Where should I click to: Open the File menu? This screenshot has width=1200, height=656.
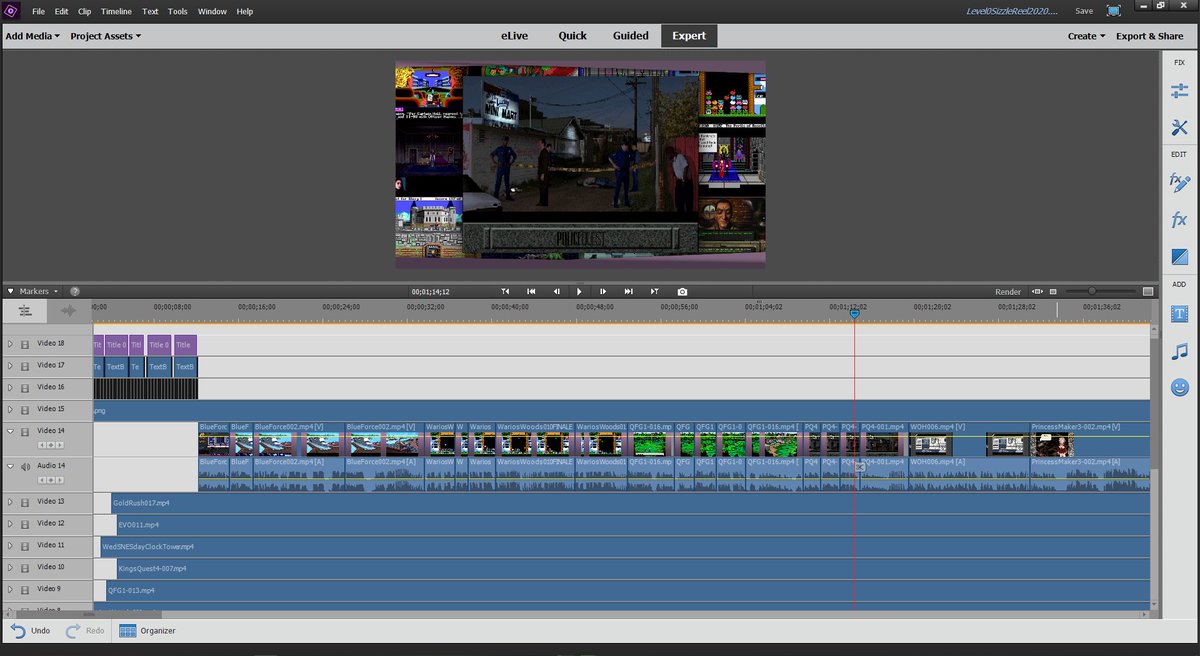pyautogui.click(x=38, y=11)
